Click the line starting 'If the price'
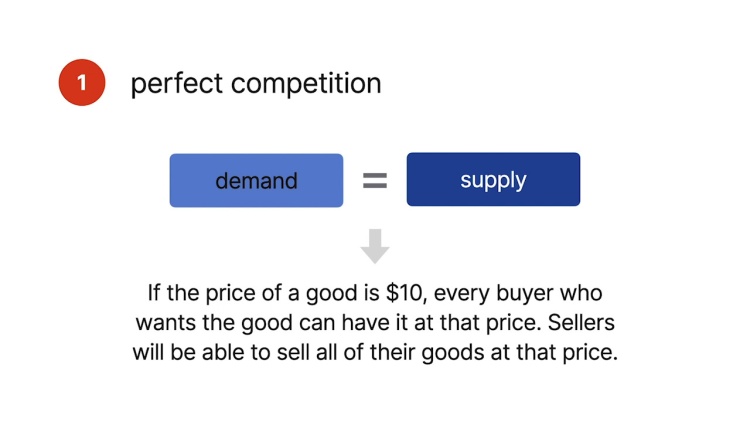This screenshot has height=422, width=750. click(375, 293)
